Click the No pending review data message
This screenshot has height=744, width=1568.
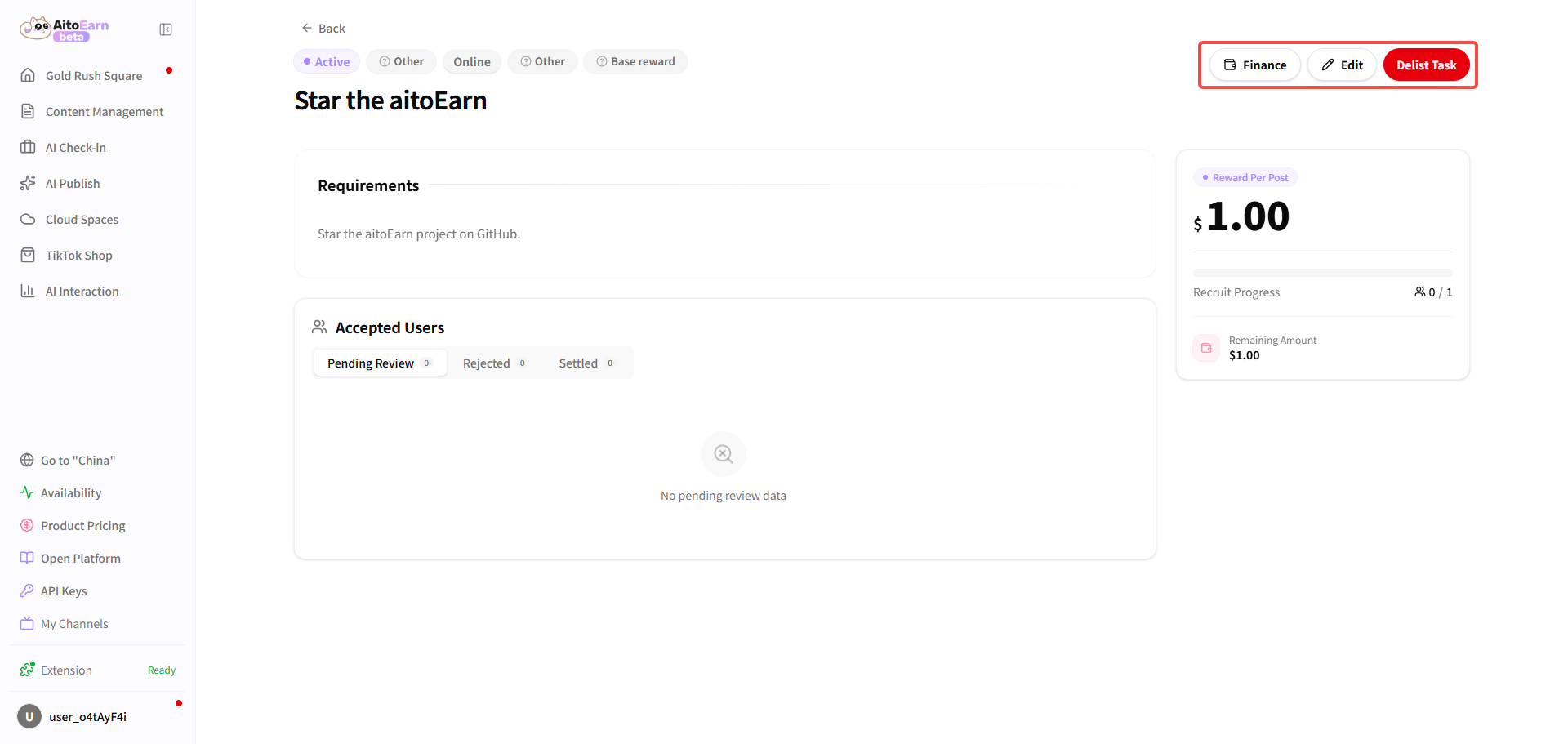click(724, 495)
